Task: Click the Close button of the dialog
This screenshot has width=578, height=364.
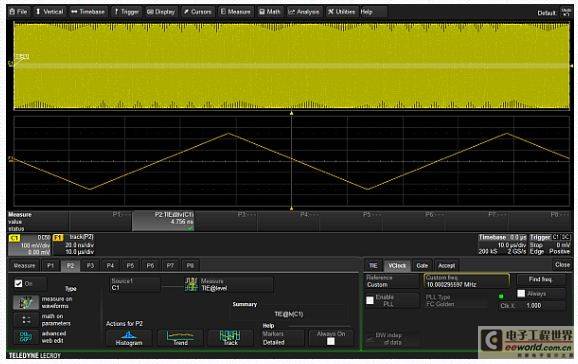Action: tap(563, 265)
